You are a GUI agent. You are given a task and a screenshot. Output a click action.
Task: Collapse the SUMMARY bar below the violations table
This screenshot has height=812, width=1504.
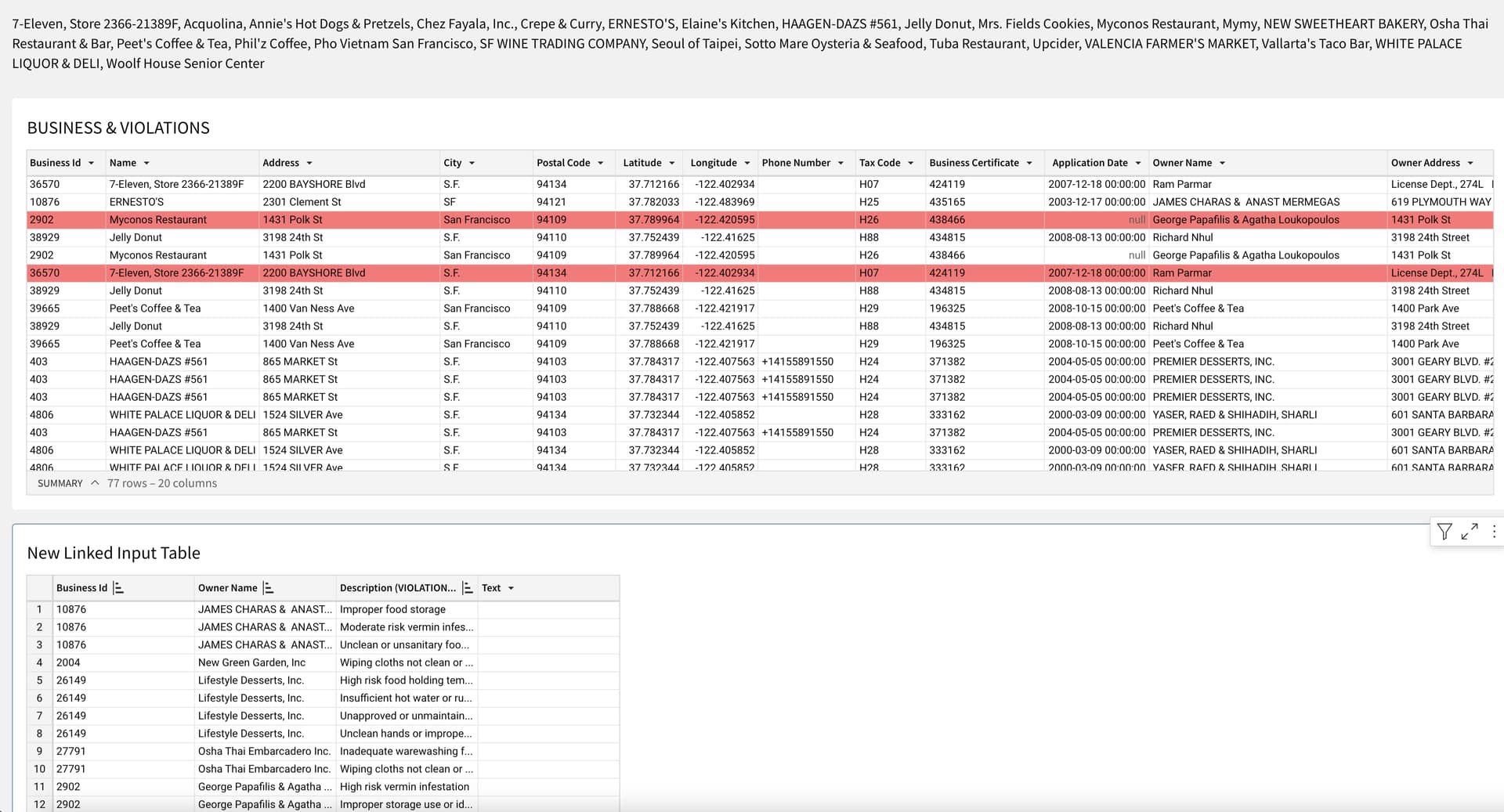[94, 483]
